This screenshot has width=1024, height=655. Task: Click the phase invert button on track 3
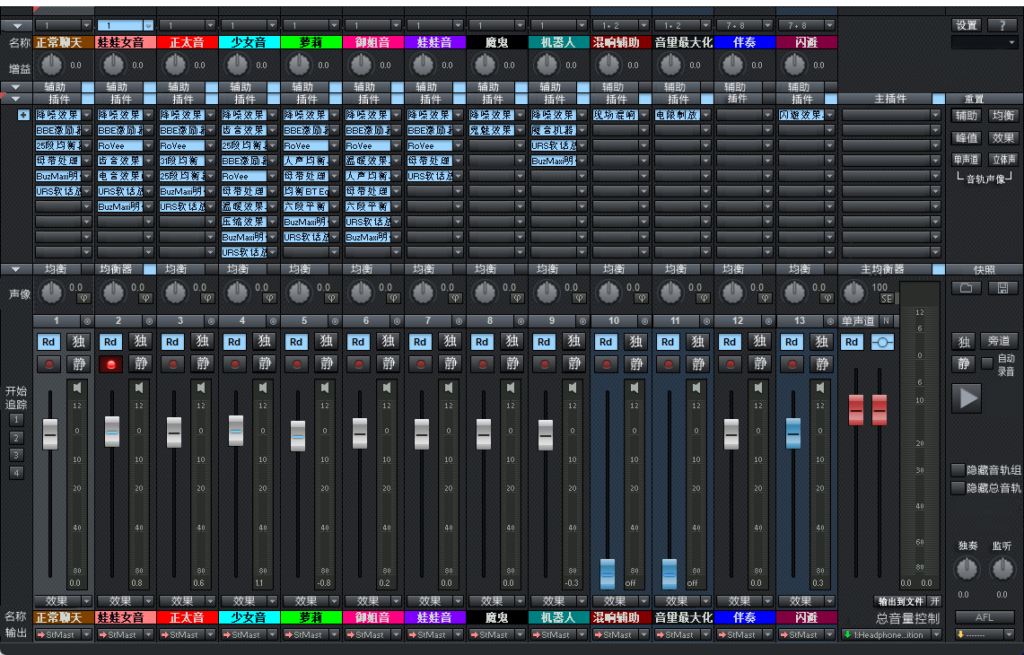click(x=206, y=297)
